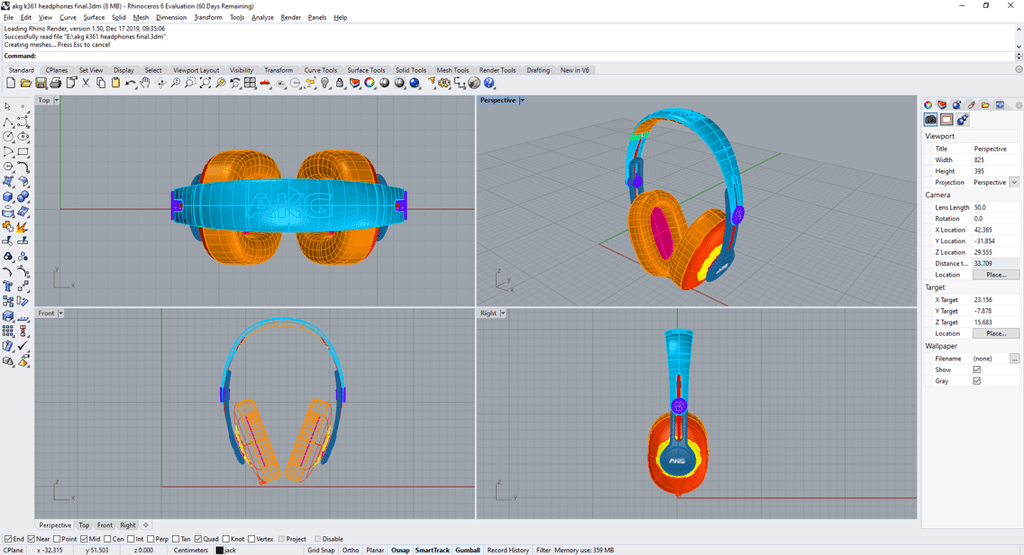Click the Lens Length value field

click(x=995, y=207)
